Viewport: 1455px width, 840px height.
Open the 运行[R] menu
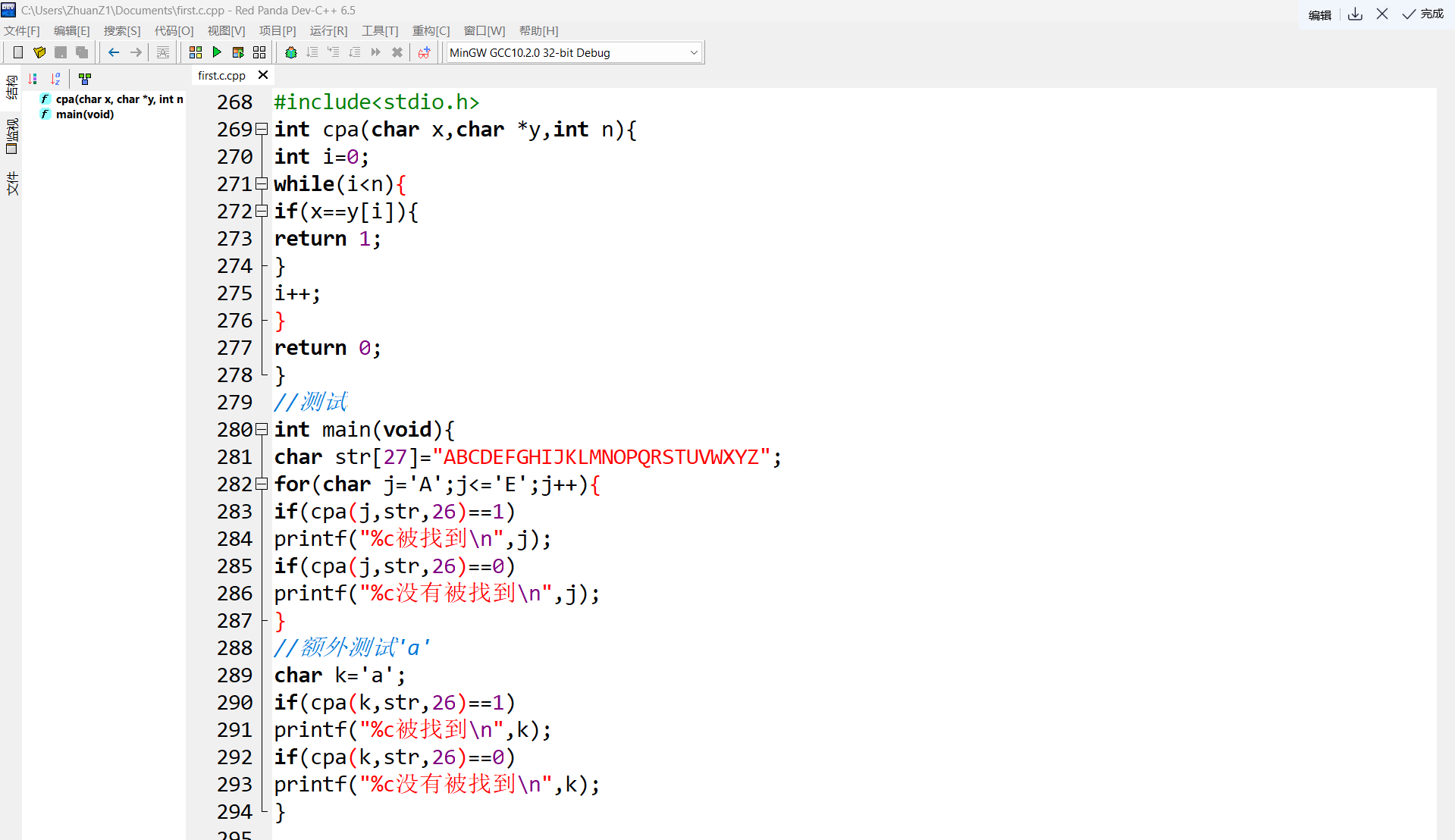329,31
